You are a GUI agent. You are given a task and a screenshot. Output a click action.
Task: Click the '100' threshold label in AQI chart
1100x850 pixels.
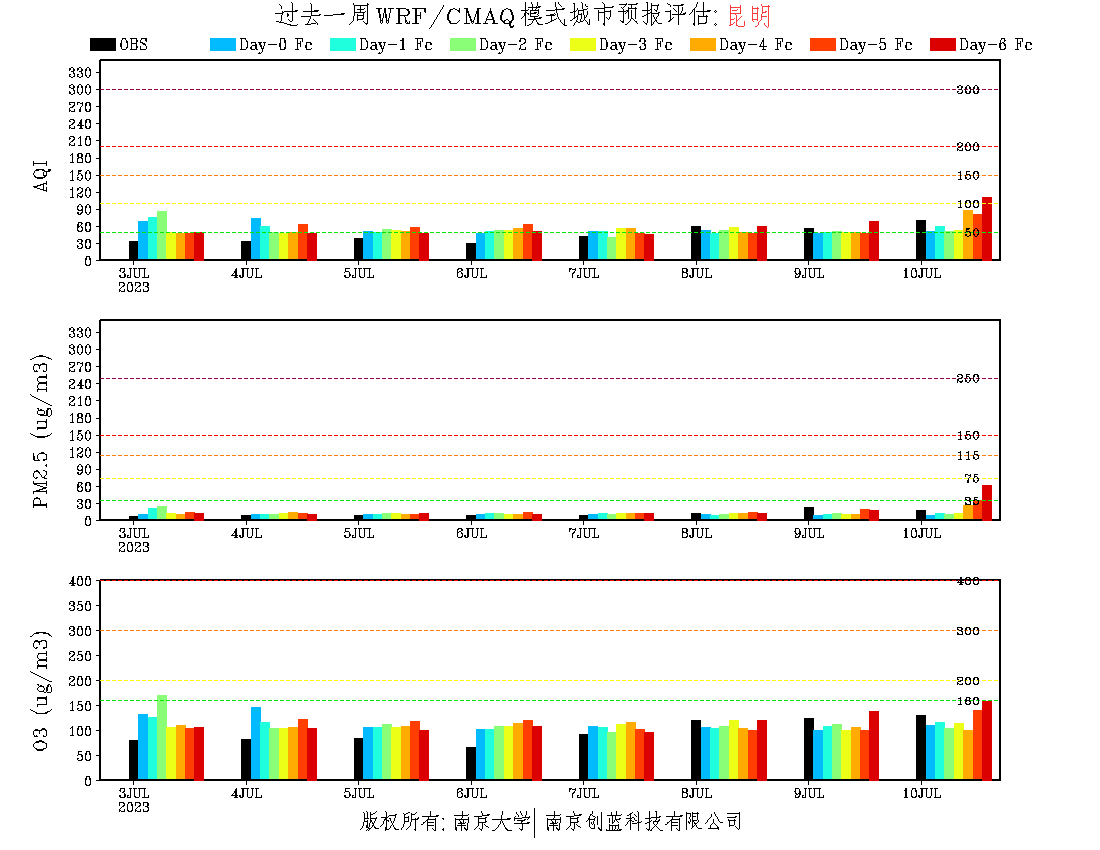pos(968,204)
